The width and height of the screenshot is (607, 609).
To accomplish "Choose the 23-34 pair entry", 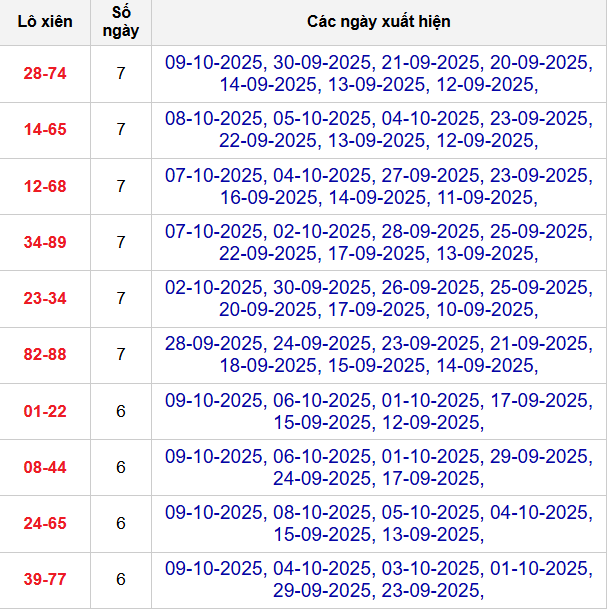I will 45,298.
